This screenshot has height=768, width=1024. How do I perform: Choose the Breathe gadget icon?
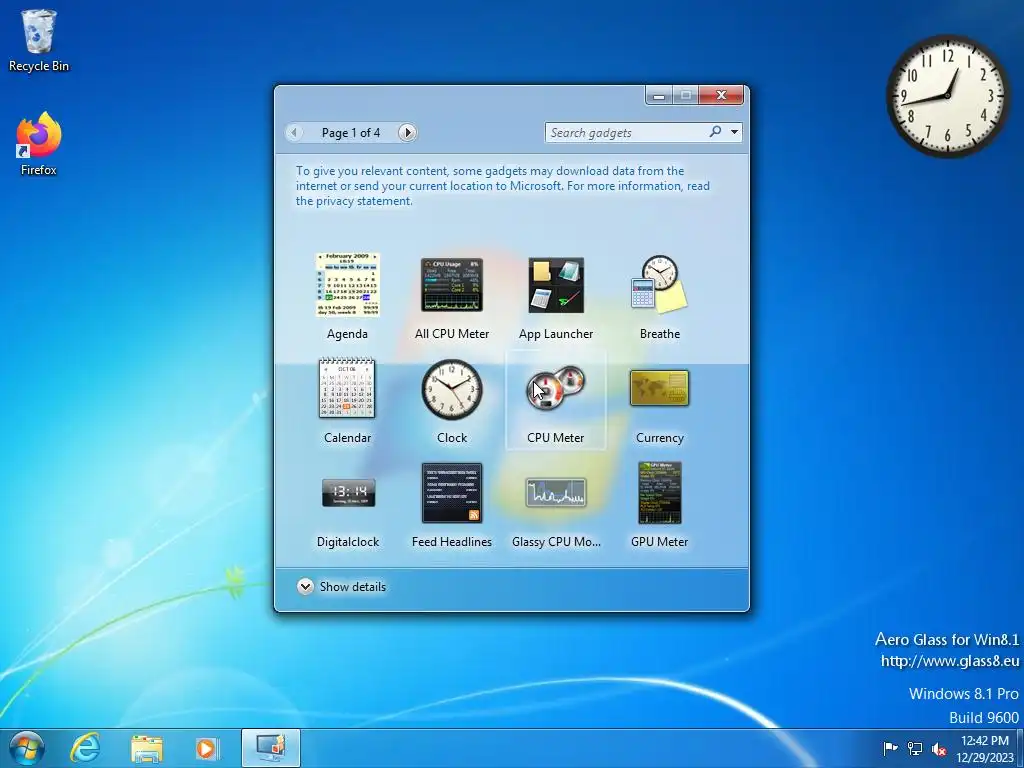click(x=660, y=285)
